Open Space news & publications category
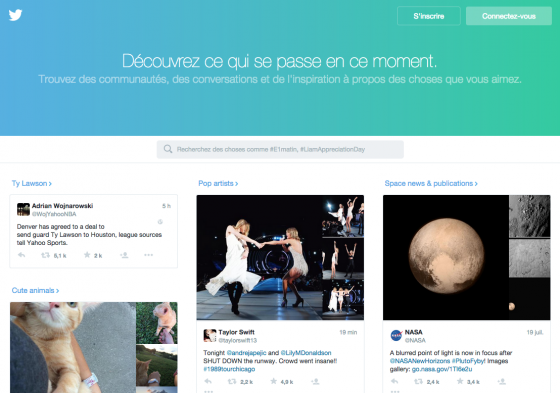 pyautogui.click(x=431, y=183)
